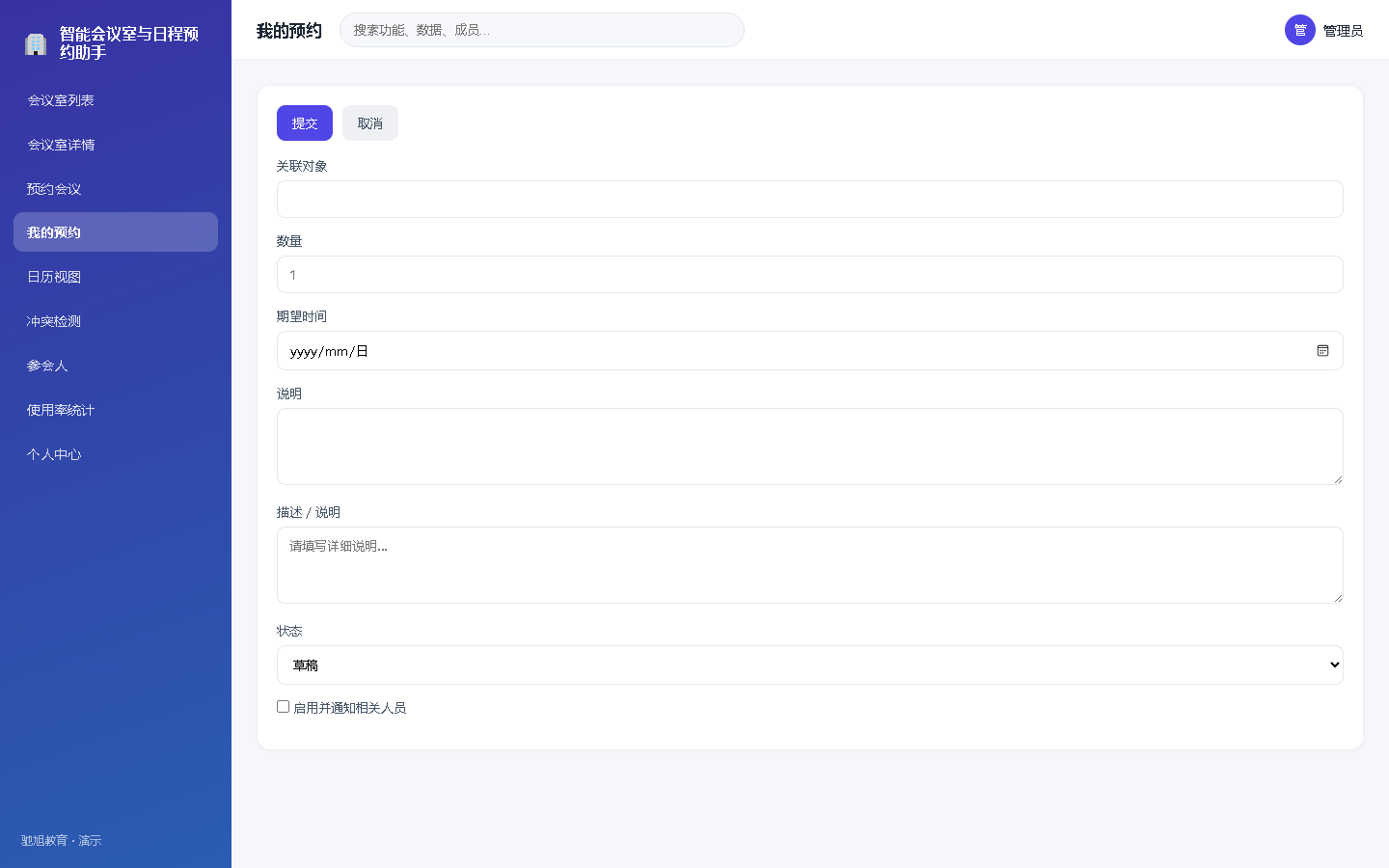Click the 说明 text area
Viewport: 1389px width, 868px height.
809,447
